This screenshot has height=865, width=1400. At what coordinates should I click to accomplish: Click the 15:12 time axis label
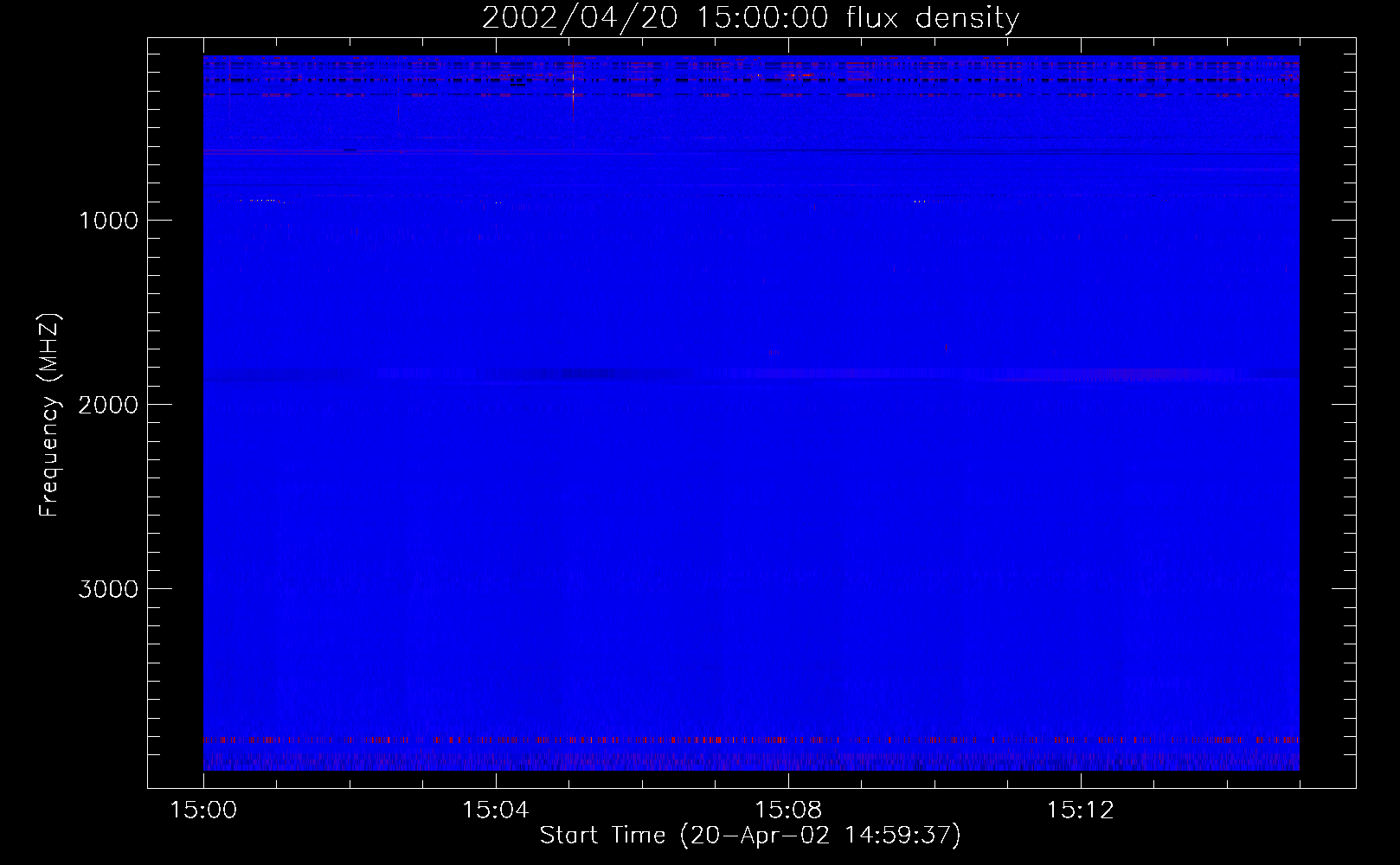(x=1080, y=811)
